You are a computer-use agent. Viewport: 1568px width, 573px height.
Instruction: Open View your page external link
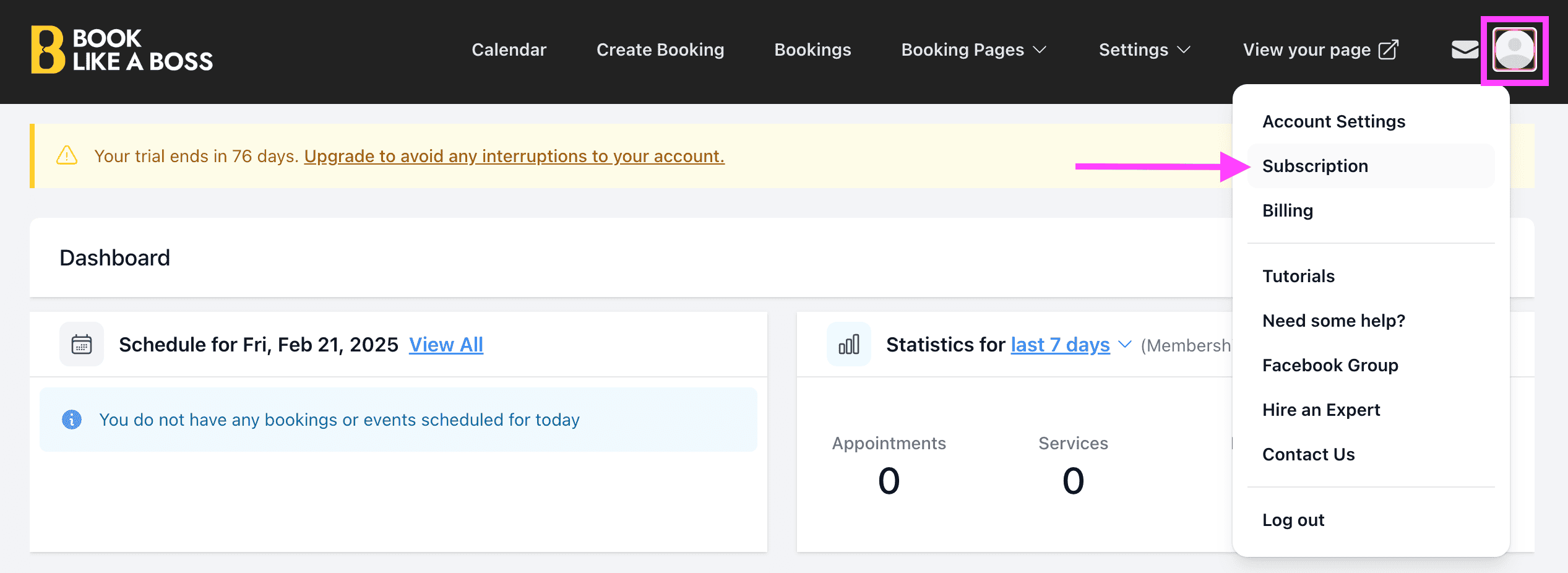pyautogui.click(x=1320, y=50)
